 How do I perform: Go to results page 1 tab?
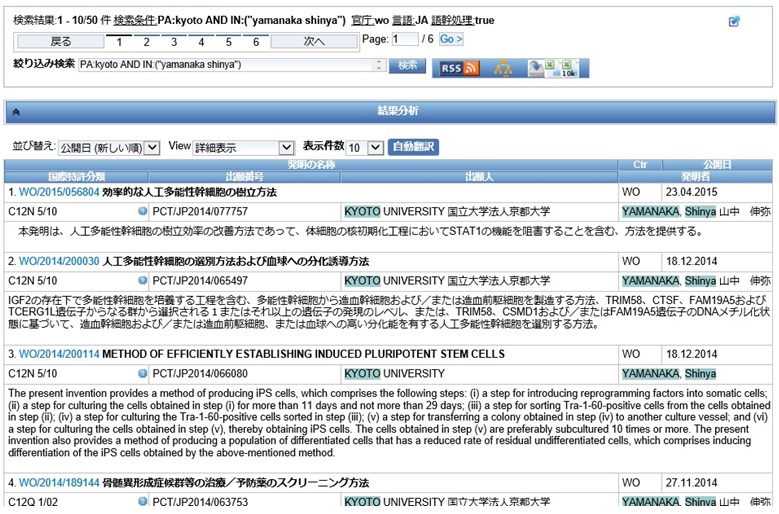tap(119, 42)
